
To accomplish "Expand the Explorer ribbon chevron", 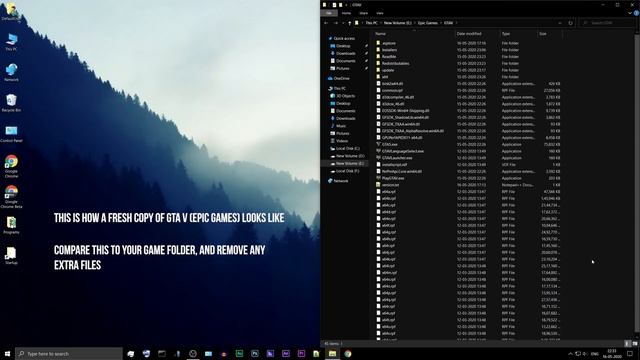I will 630,13.
